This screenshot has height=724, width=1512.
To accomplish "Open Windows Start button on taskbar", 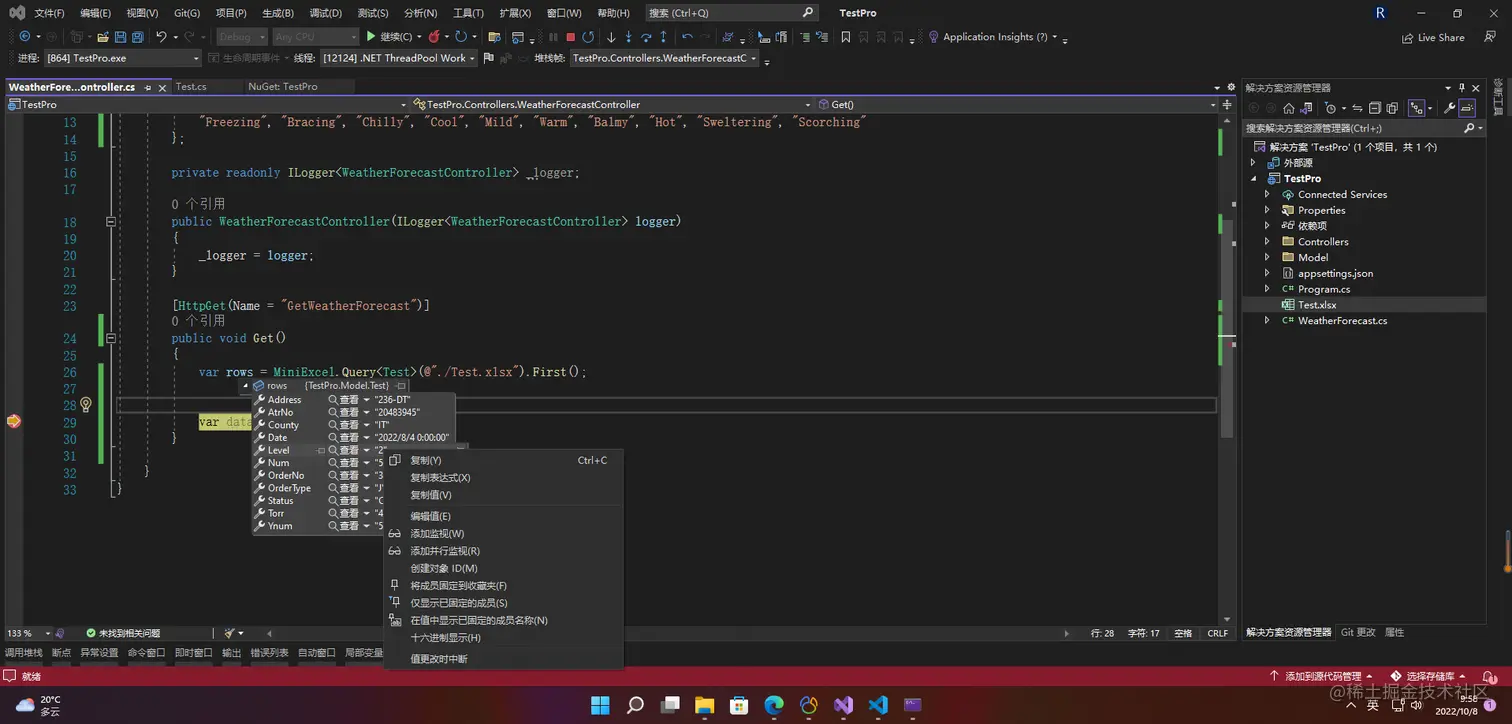I will [600, 705].
